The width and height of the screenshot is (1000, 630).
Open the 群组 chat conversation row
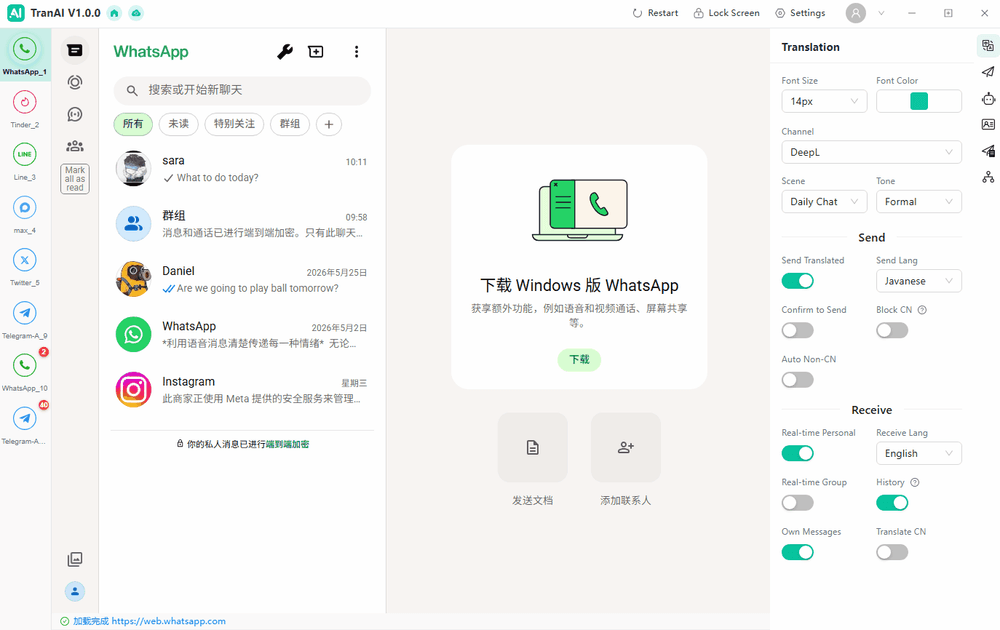(x=242, y=224)
